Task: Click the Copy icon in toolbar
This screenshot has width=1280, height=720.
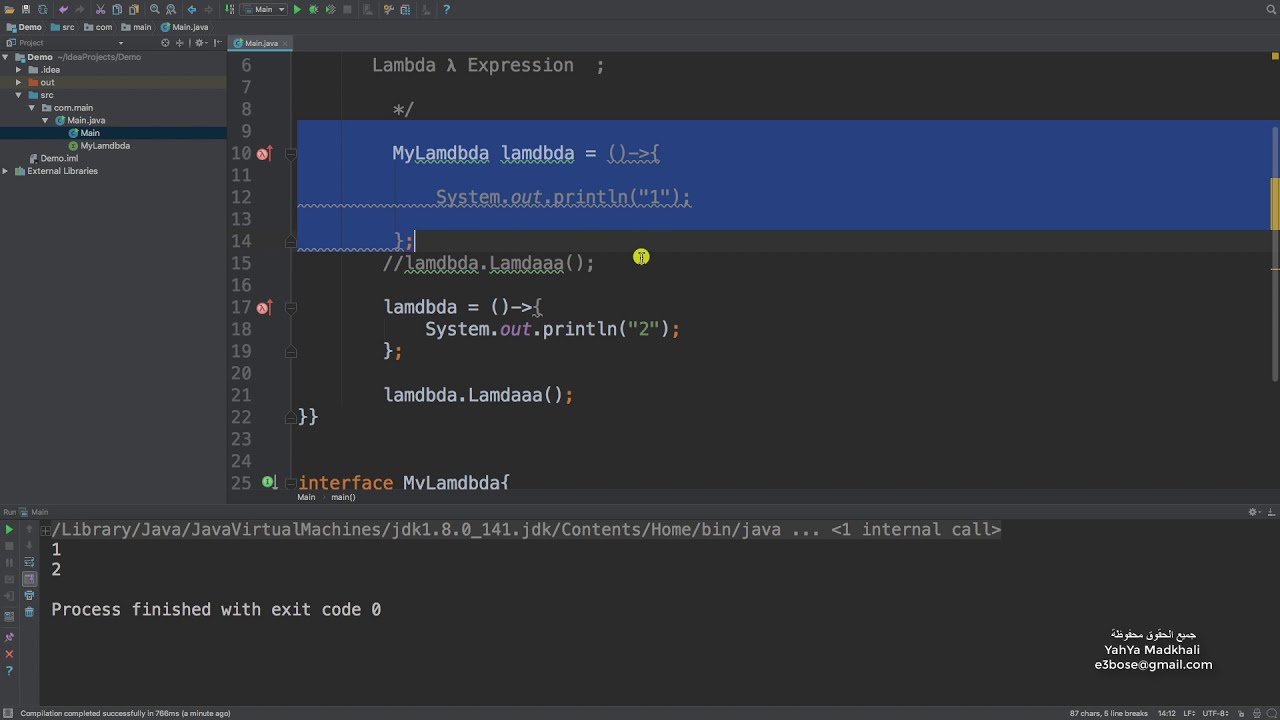Action: (x=117, y=9)
